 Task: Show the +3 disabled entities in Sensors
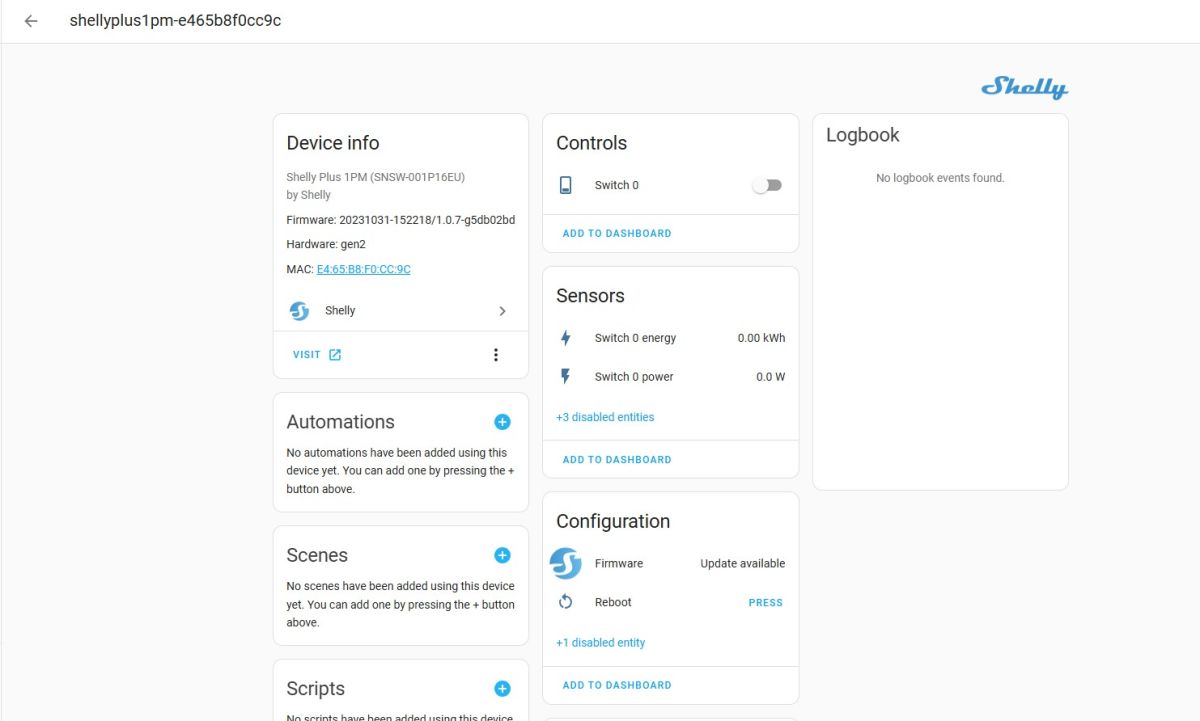pyautogui.click(x=605, y=417)
